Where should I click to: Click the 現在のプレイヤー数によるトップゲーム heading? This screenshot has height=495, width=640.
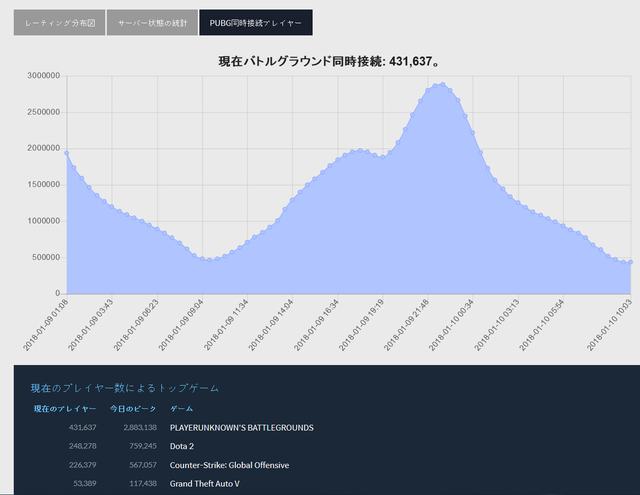pos(124,388)
